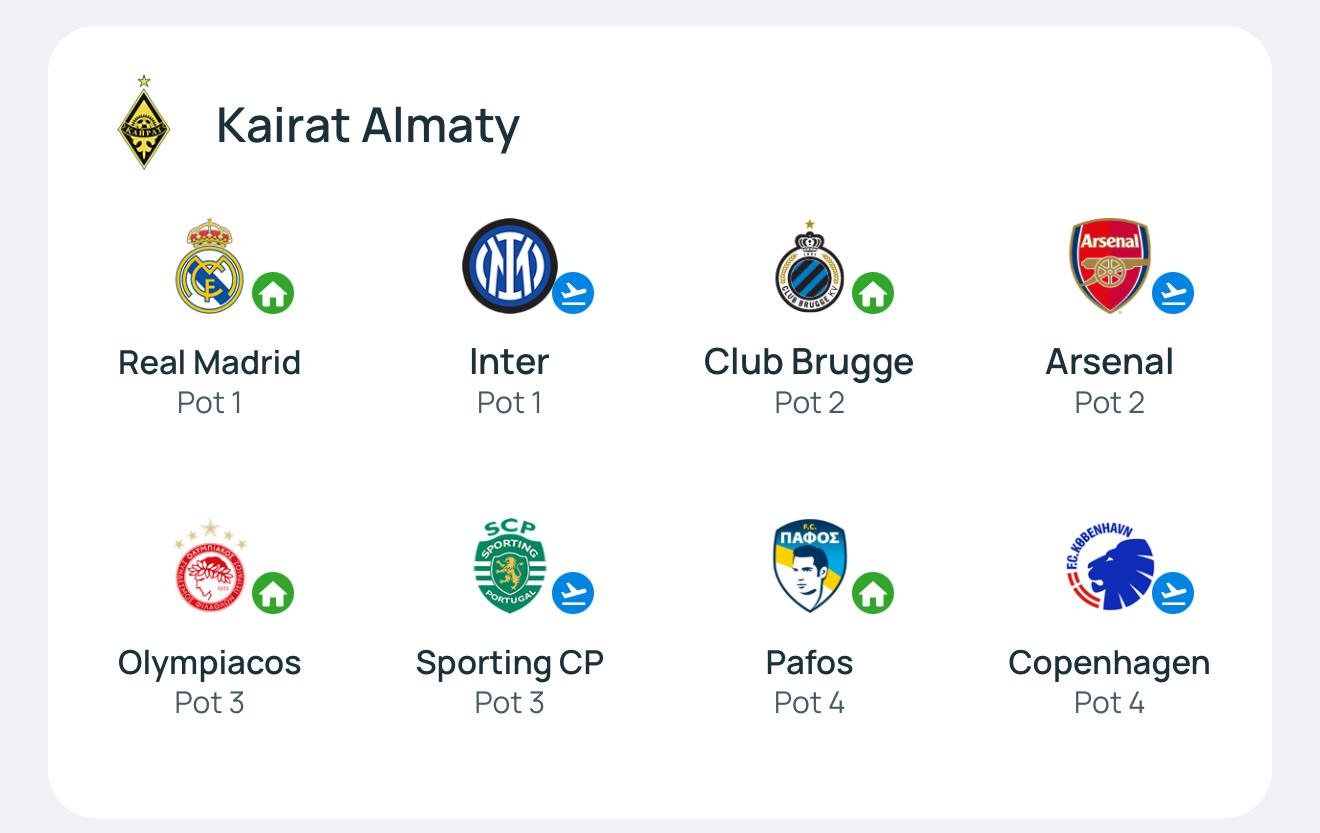Open the Copenhagen team name link
This screenshot has height=833, width=1320.
coord(1109,662)
